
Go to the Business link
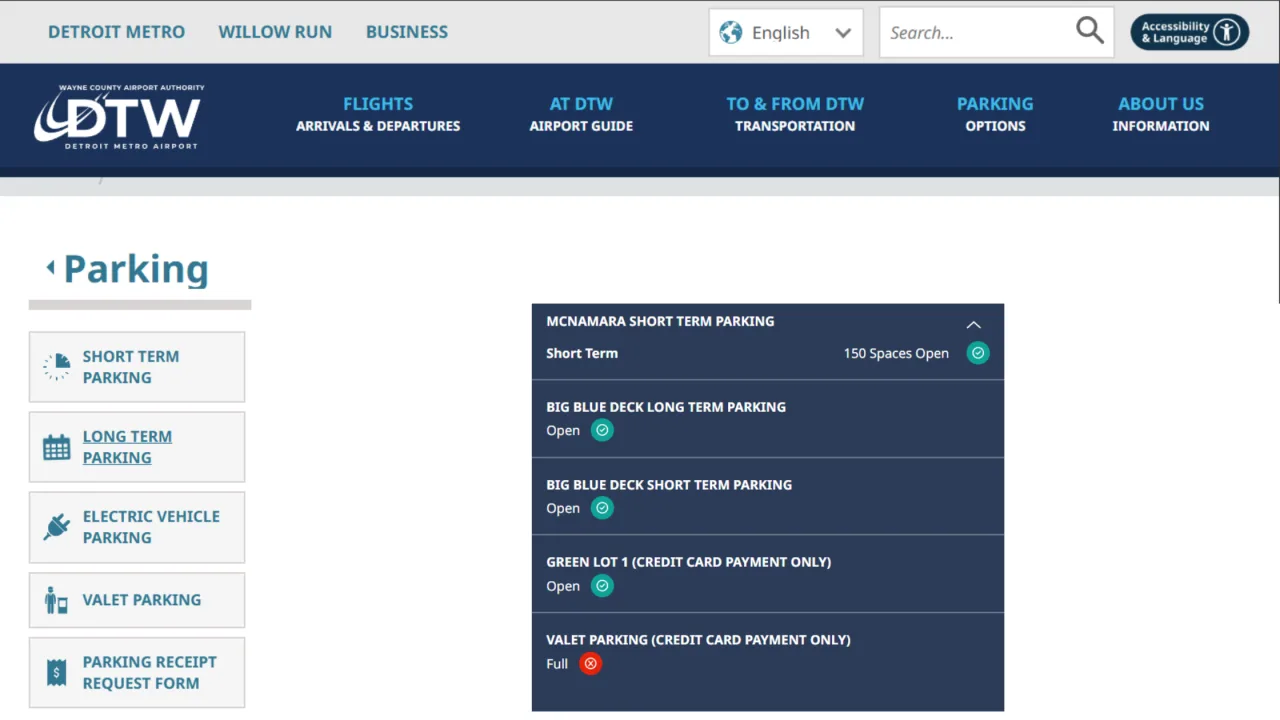click(407, 32)
